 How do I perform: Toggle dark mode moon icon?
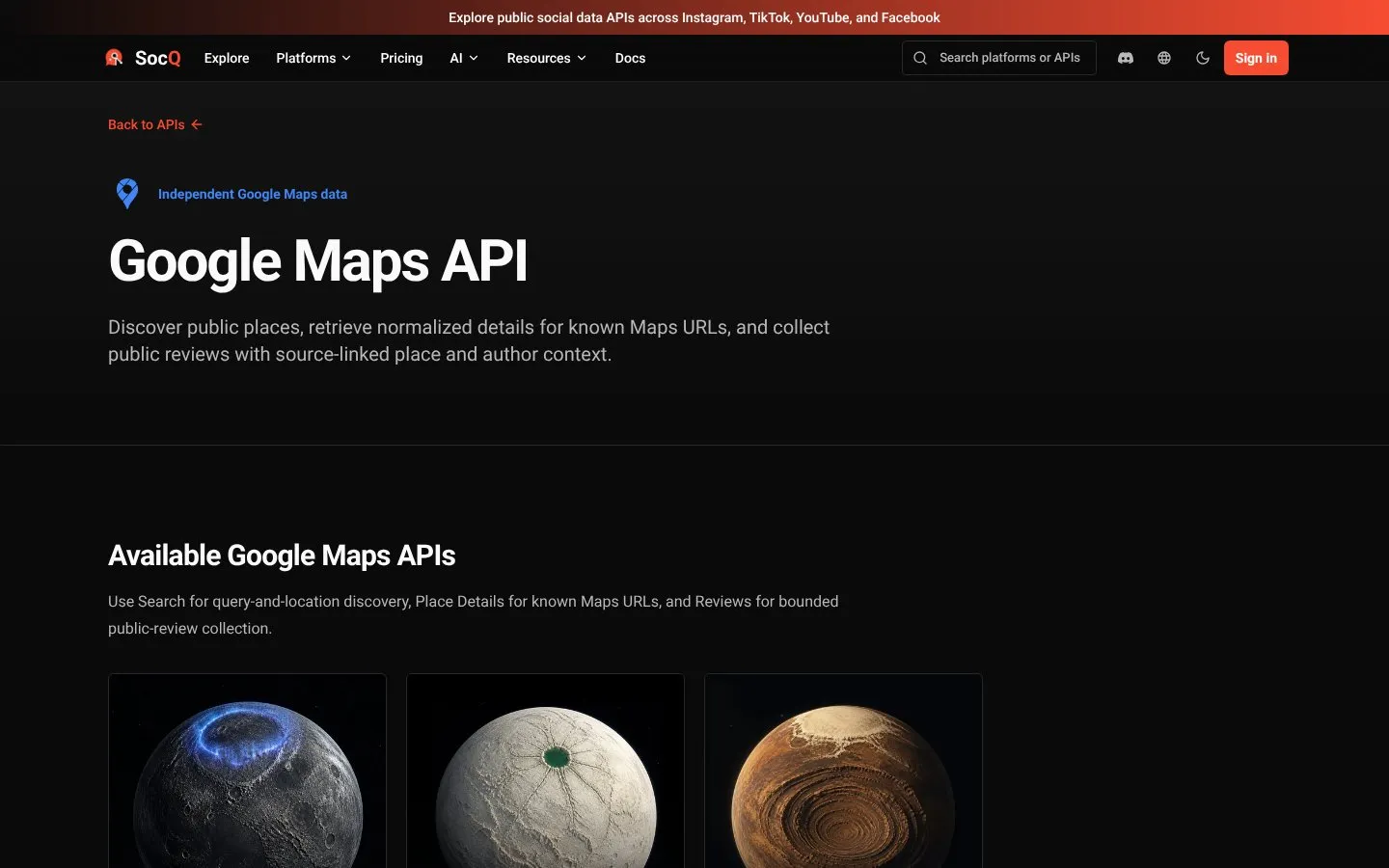(x=1203, y=58)
